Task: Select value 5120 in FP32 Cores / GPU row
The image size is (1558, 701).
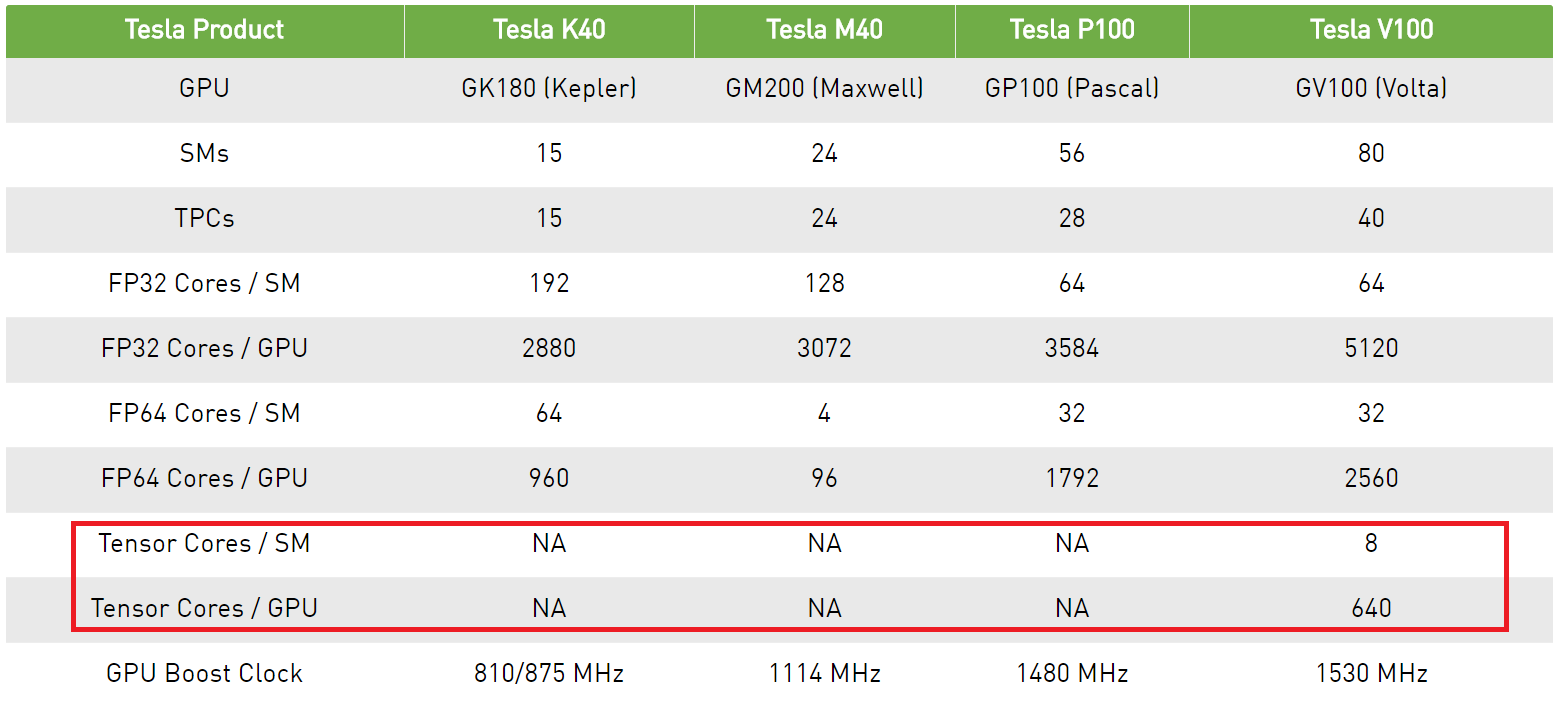Action: click(x=1371, y=349)
